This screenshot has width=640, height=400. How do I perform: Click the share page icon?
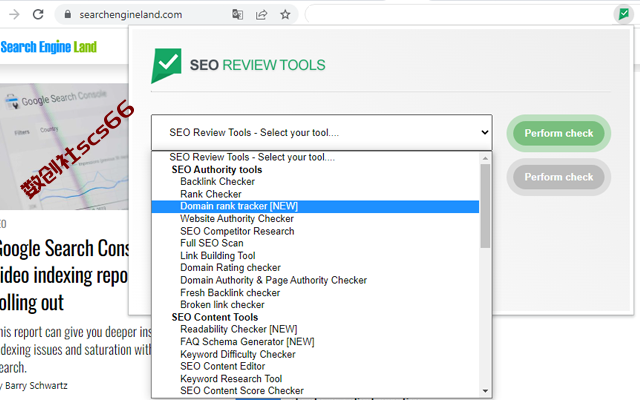pos(261,15)
